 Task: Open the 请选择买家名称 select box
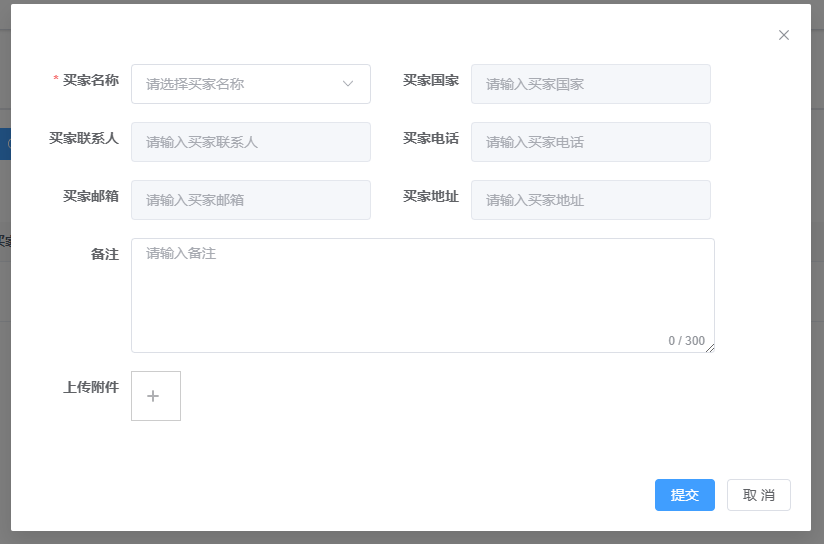tap(251, 84)
